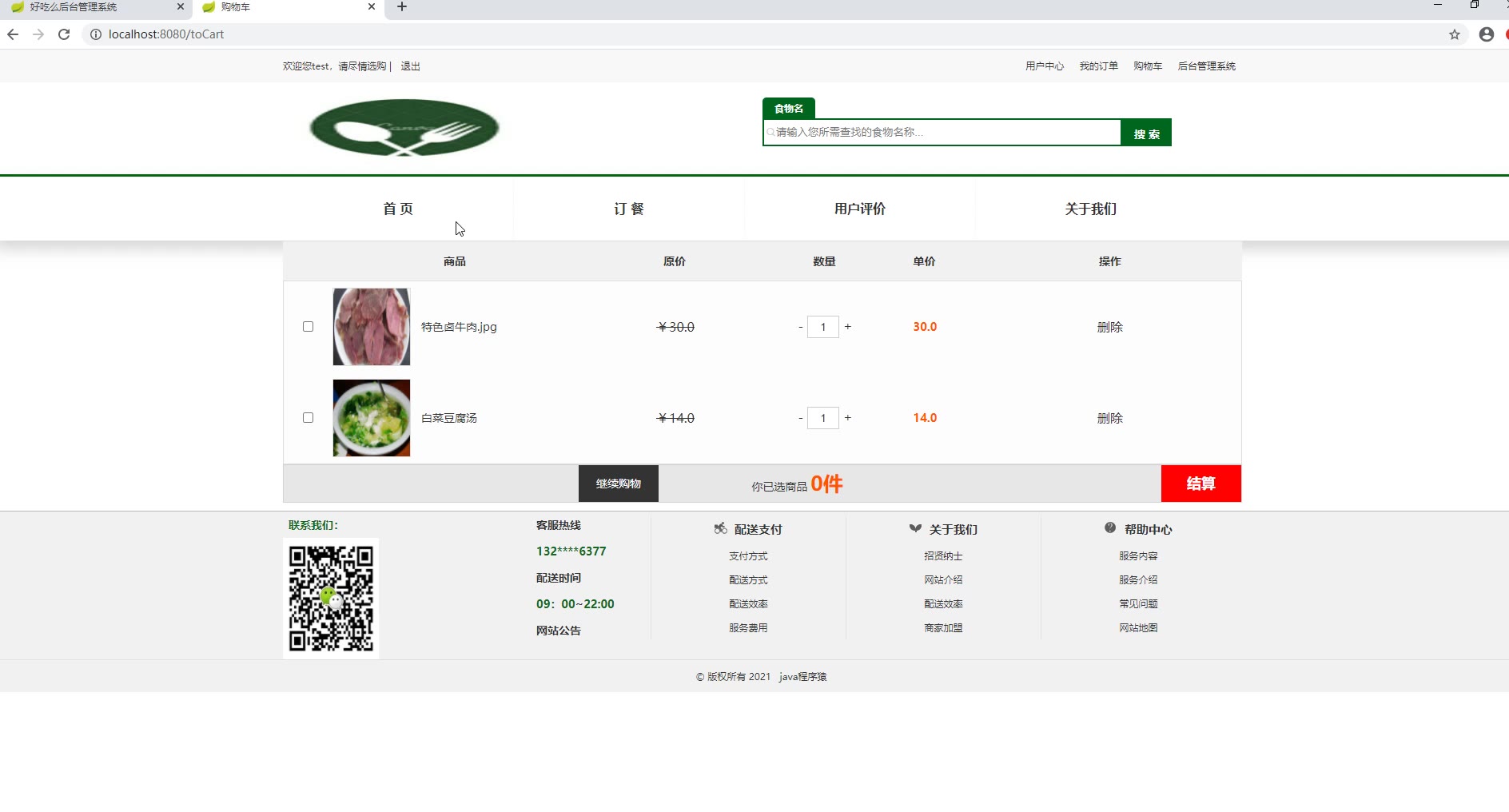
Task: Go to 后台管理系统 from the top bar
Action: tap(1207, 66)
